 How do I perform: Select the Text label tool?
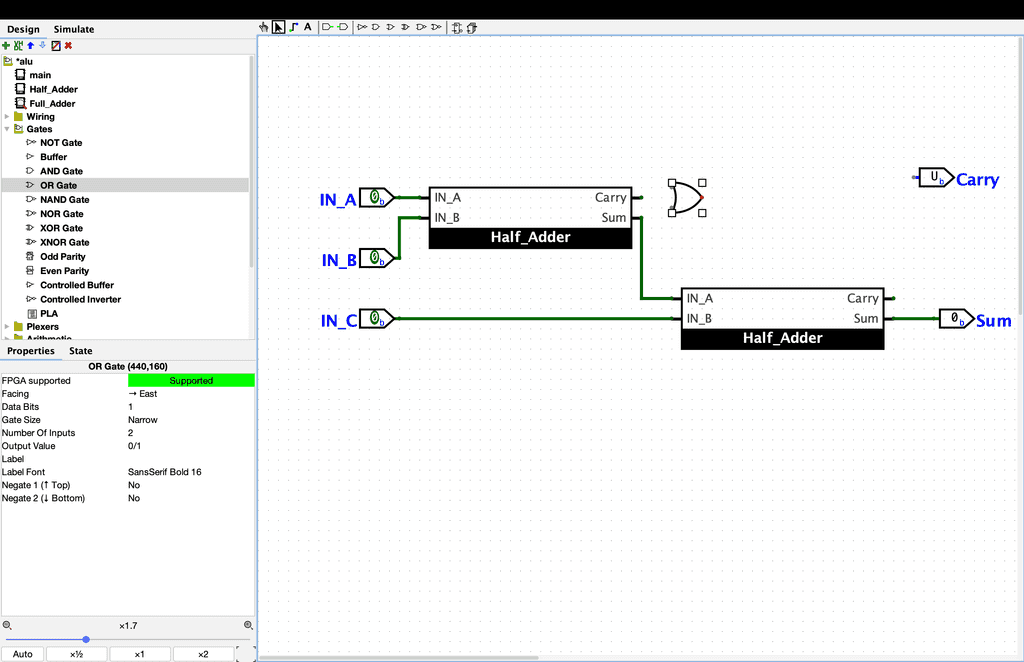[308, 27]
